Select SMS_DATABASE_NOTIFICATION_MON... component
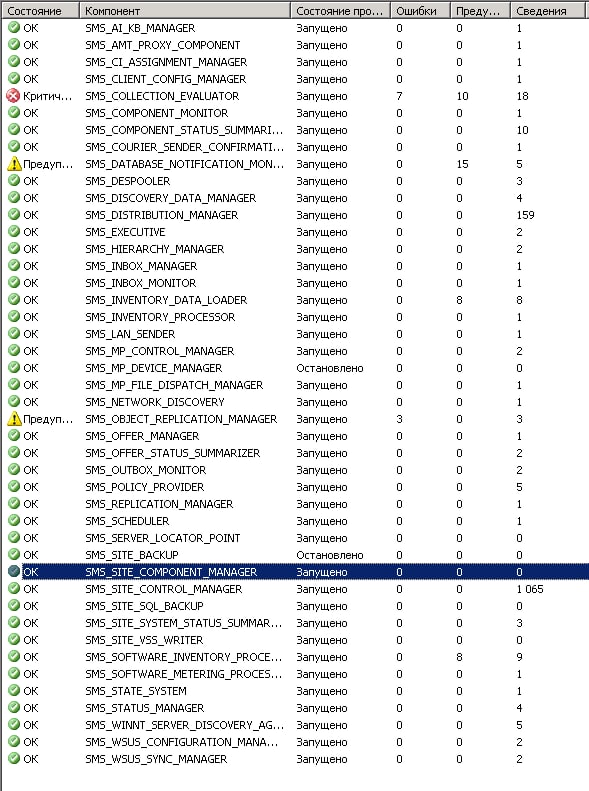589x791 pixels. pyautogui.click(x=185, y=164)
